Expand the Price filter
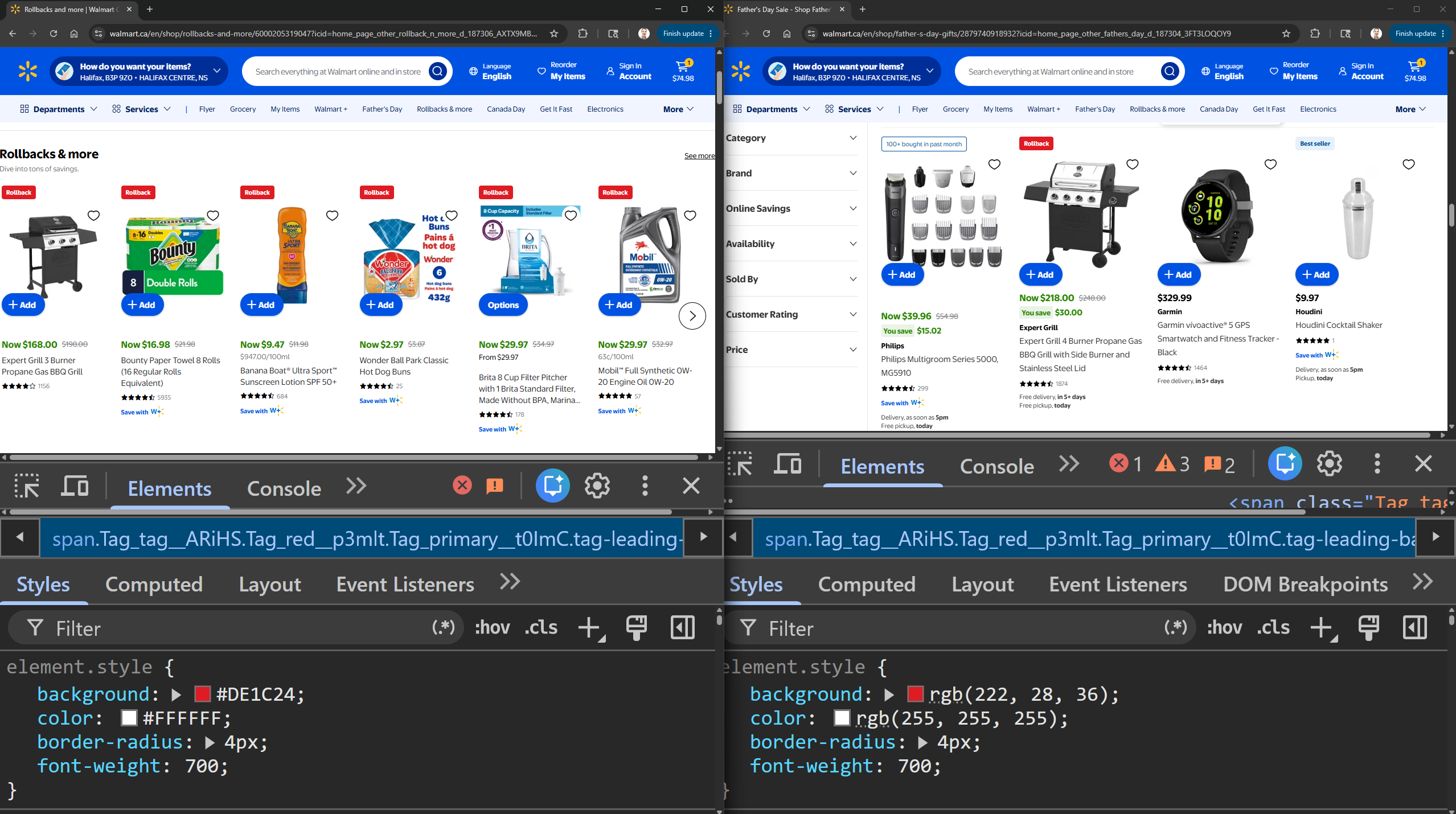Viewport: 1456px width, 814px height. pos(791,350)
